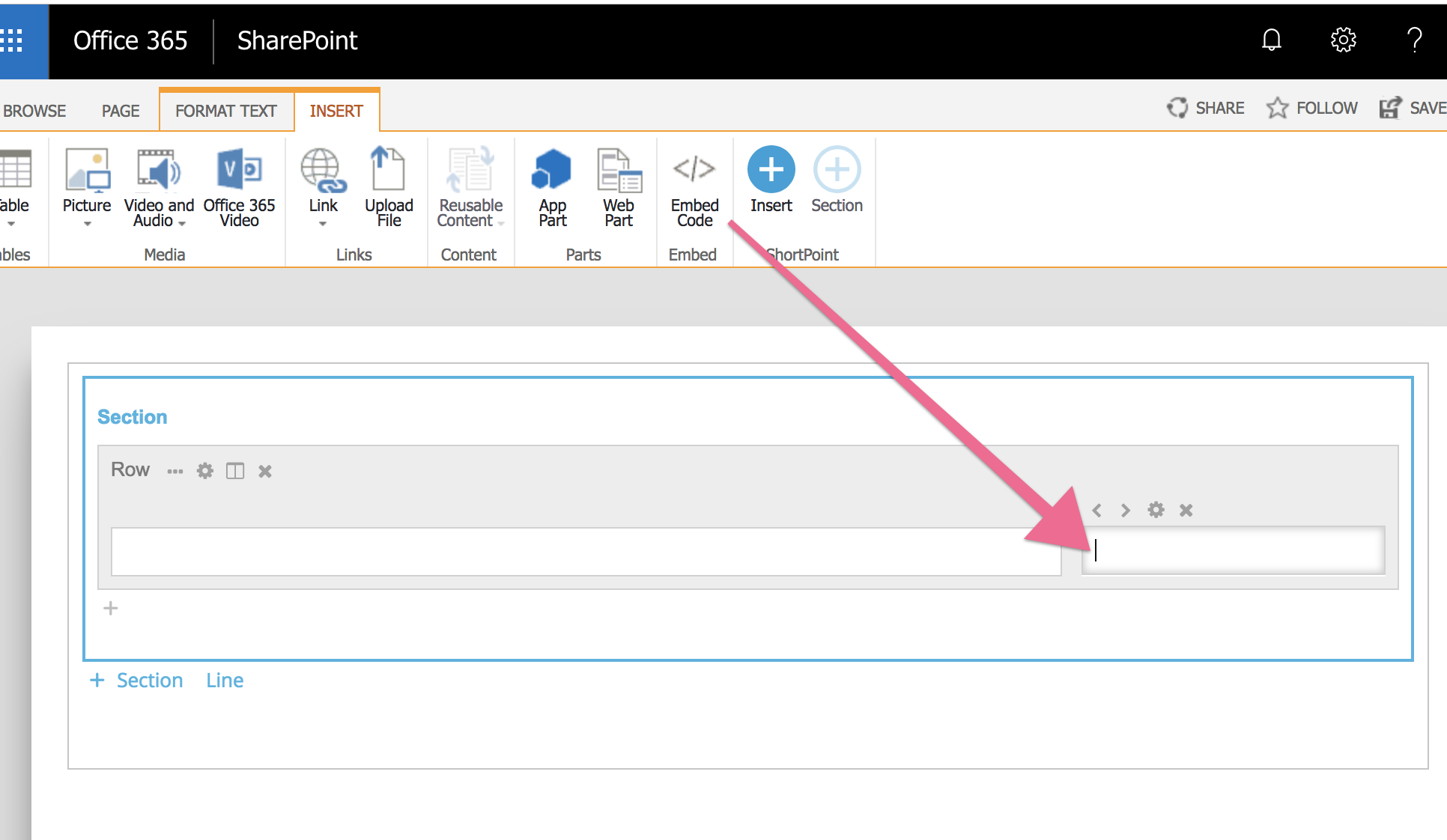Open Video and Audio dropdown
Screen dimensions: 1447x840
point(181,223)
